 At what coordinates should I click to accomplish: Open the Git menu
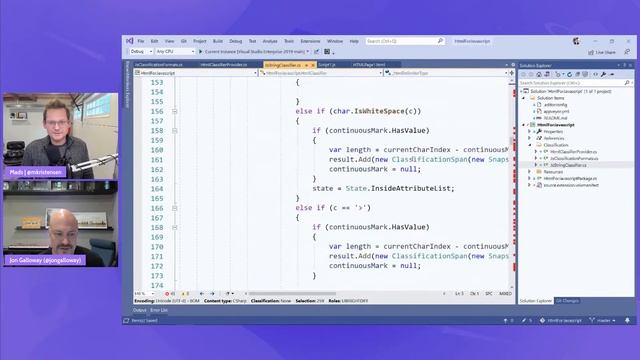click(184, 41)
